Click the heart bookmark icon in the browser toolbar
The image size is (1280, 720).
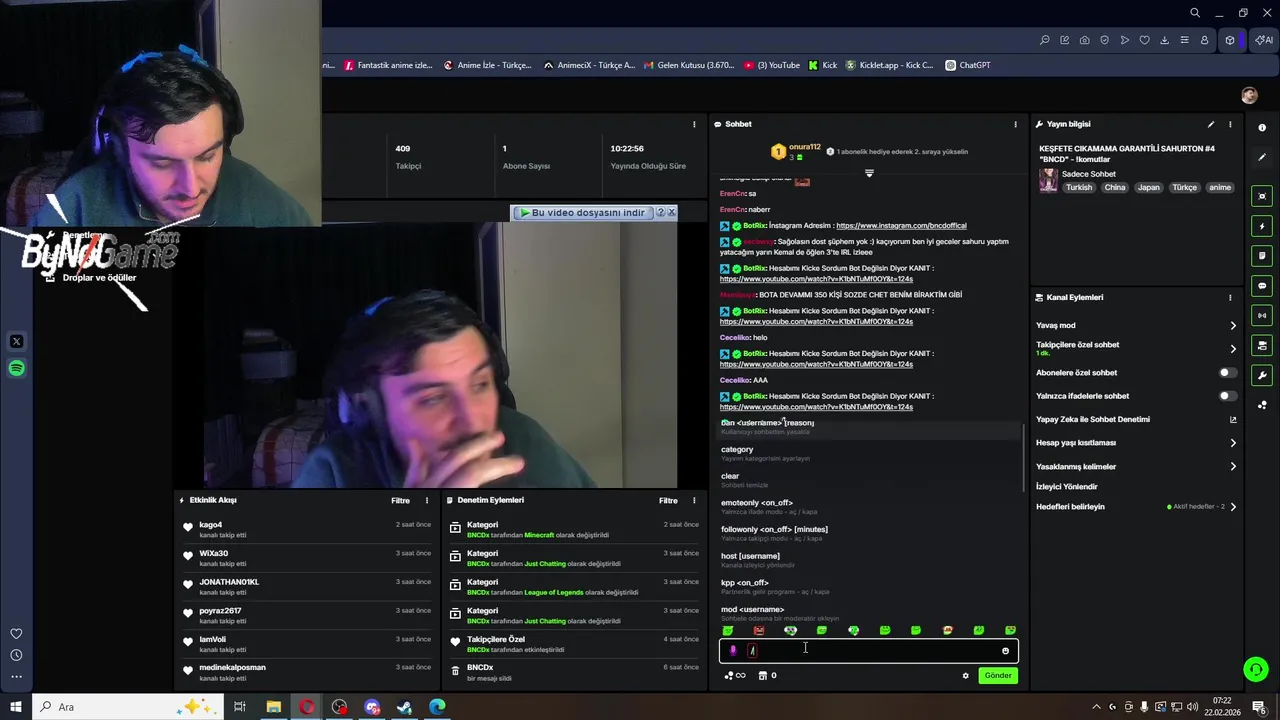(1145, 40)
